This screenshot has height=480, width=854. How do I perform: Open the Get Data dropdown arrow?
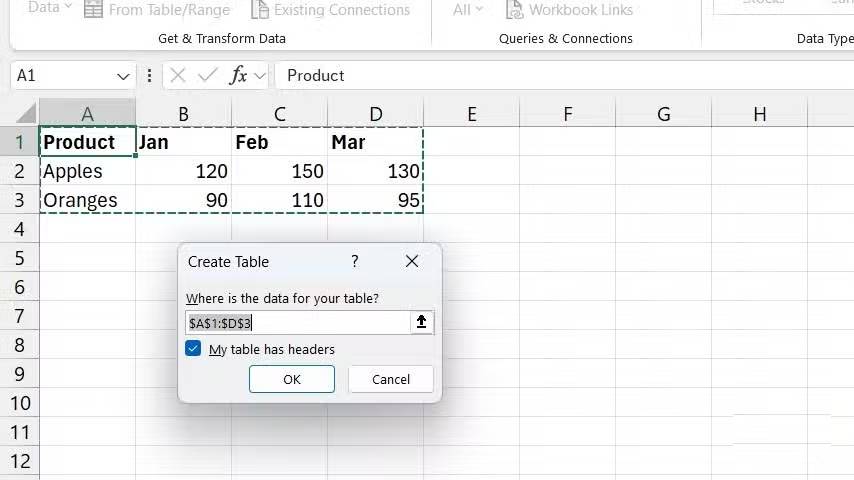click(67, 8)
